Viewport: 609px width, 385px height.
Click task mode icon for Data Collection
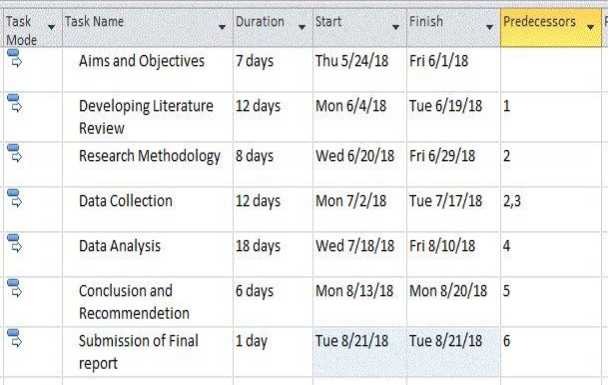pos(14,198)
